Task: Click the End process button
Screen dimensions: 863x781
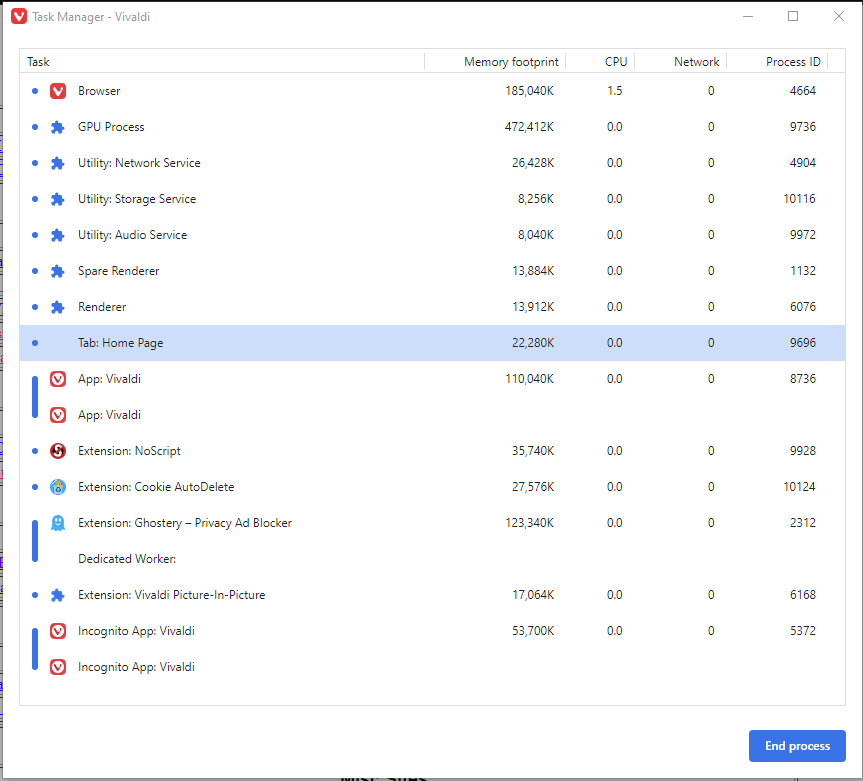Action: pos(797,746)
